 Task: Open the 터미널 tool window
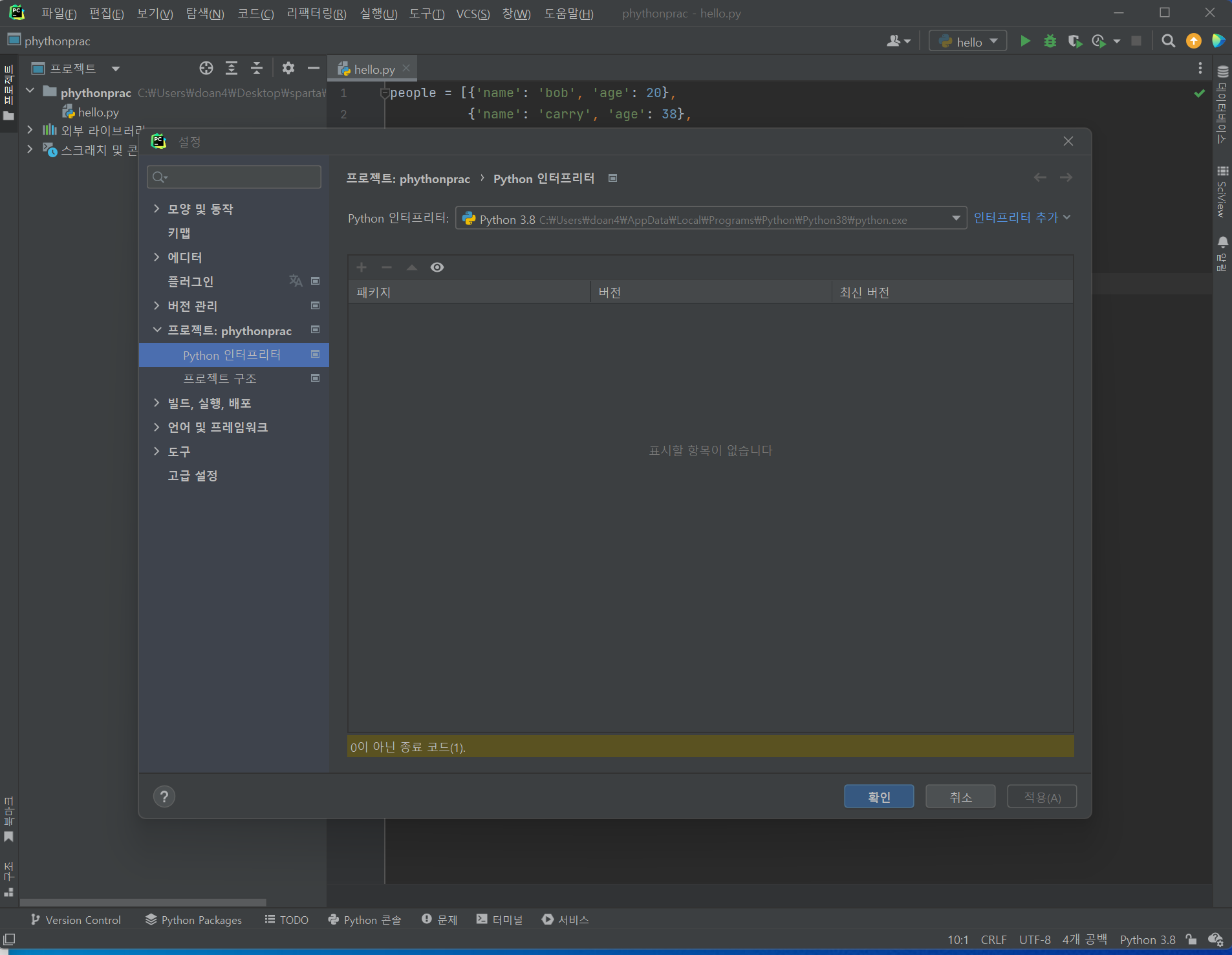pos(499,919)
